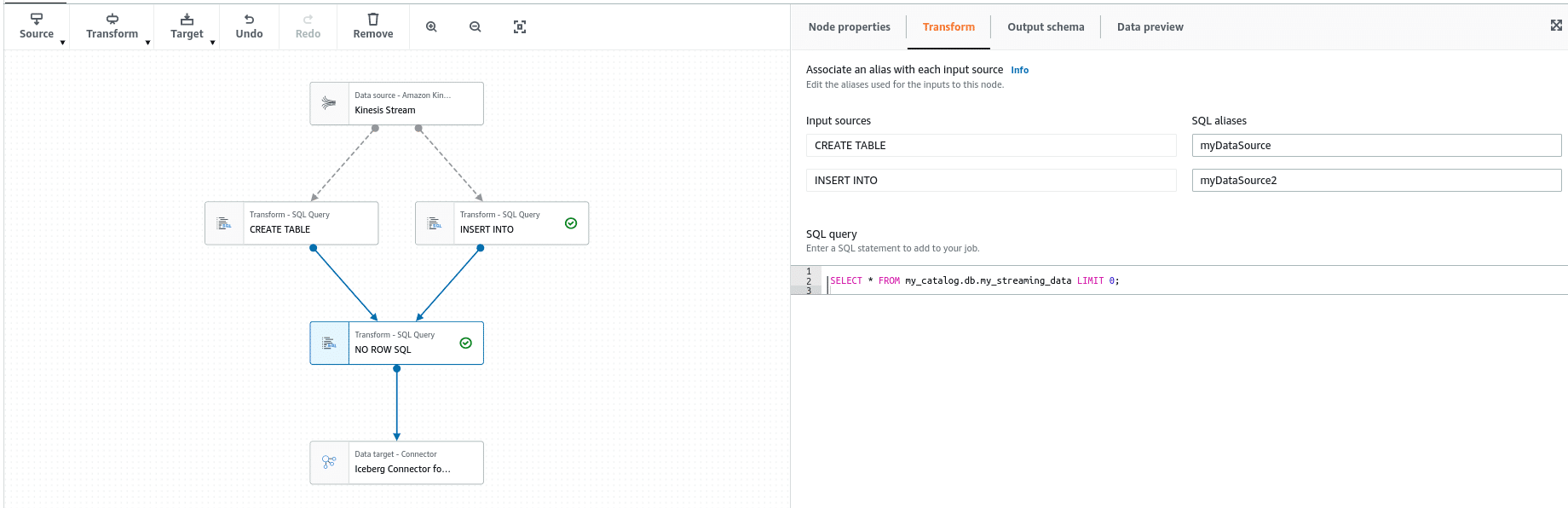Click the Remove trash icon
The height and width of the screenshot is (508, 1568).
(373, 20)
